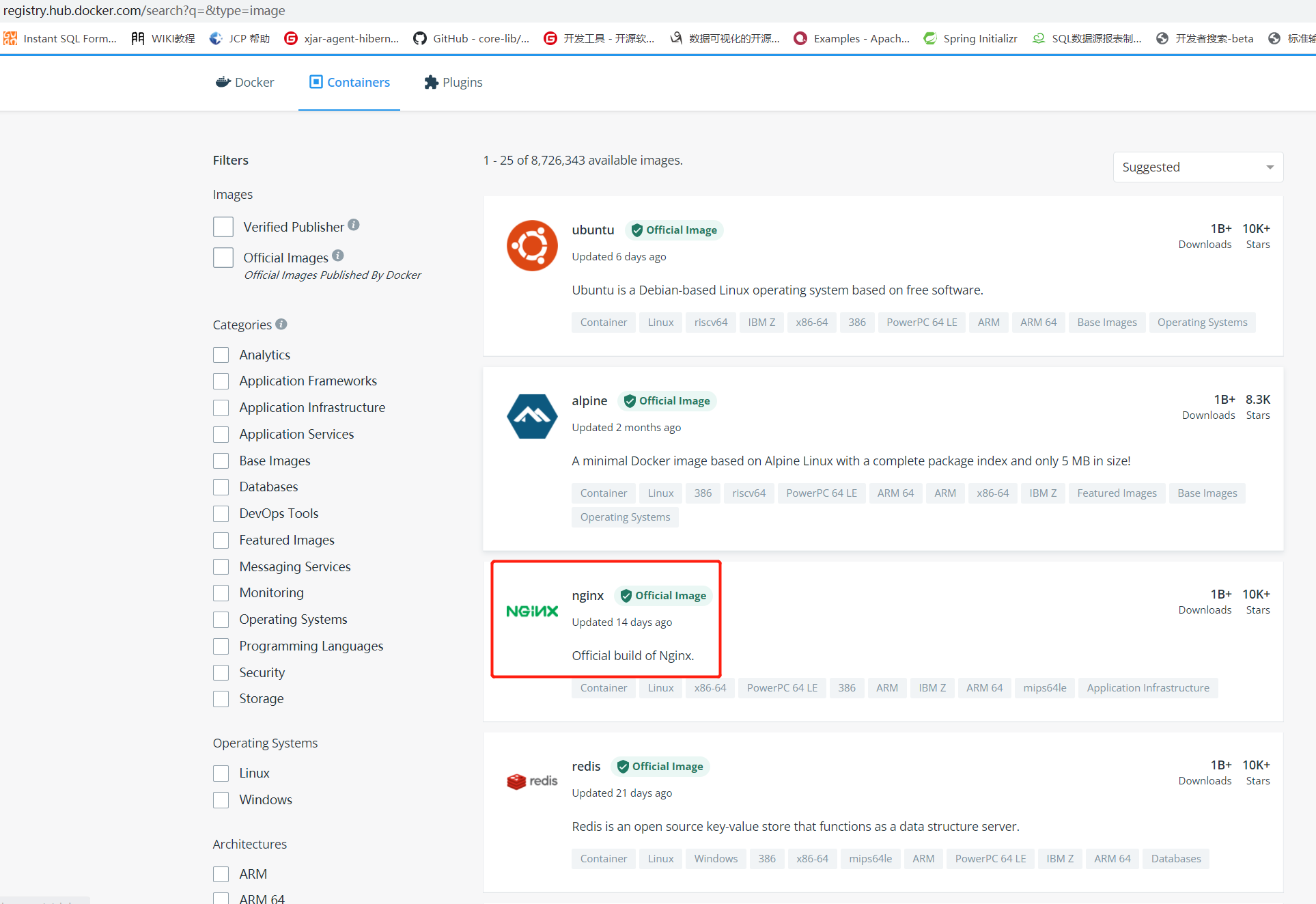Click nginx's mips64le tag
The height and width of the screenshot is (904, 1316).
click(1044, 688)
